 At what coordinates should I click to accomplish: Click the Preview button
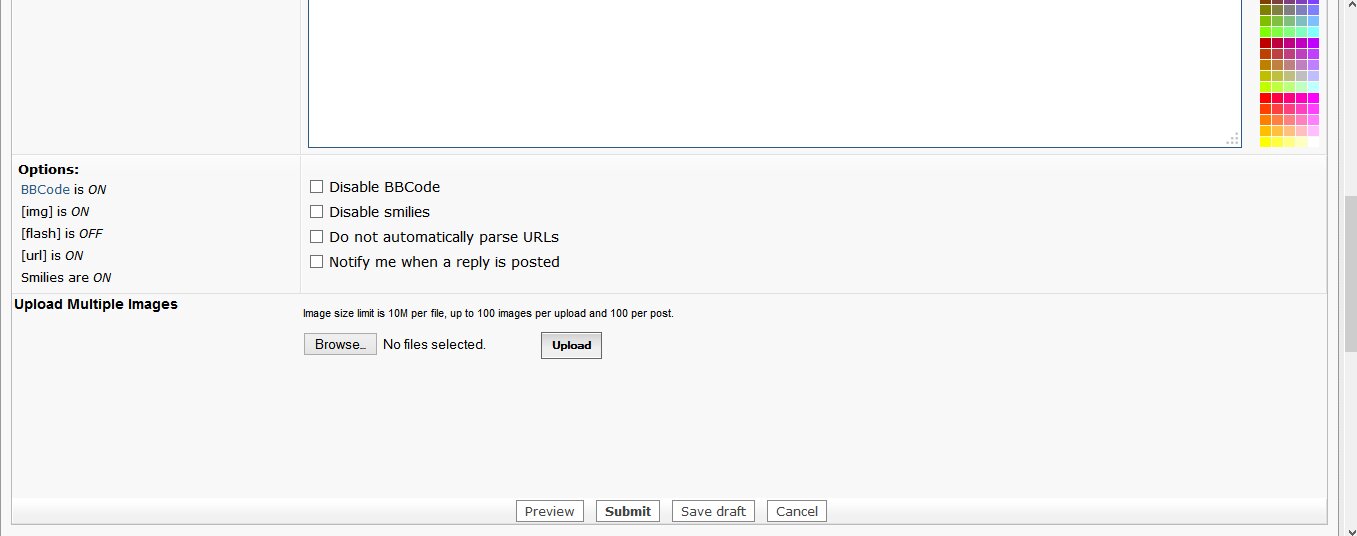click(550, 511)
